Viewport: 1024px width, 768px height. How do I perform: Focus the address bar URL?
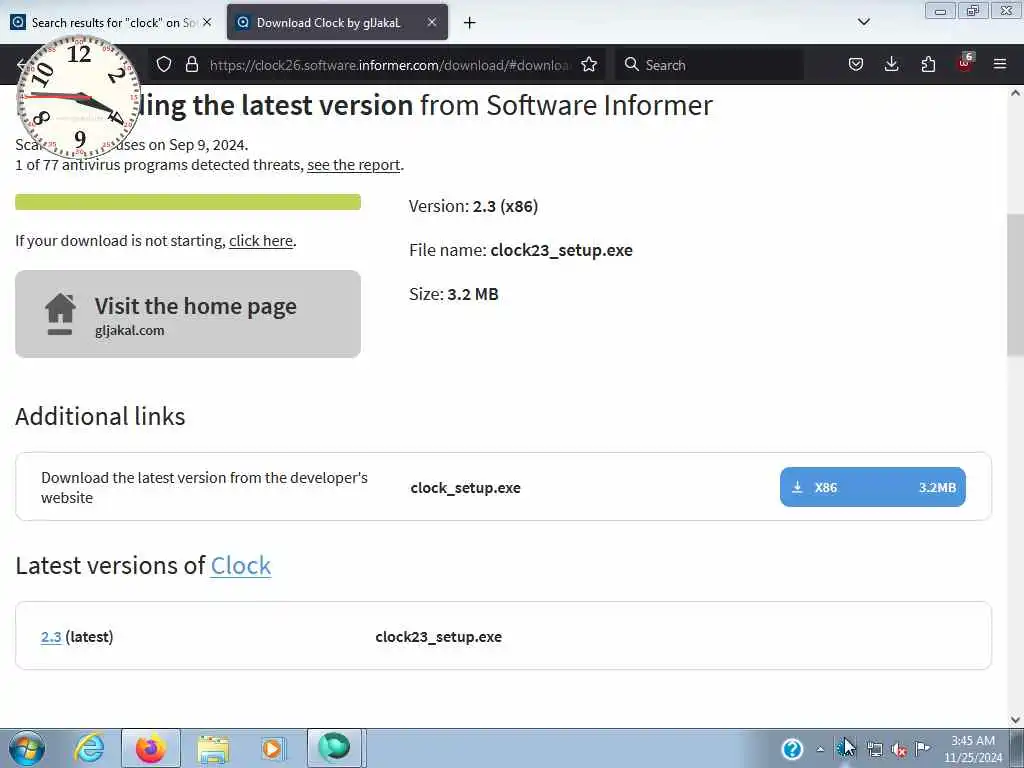(390, 65)
